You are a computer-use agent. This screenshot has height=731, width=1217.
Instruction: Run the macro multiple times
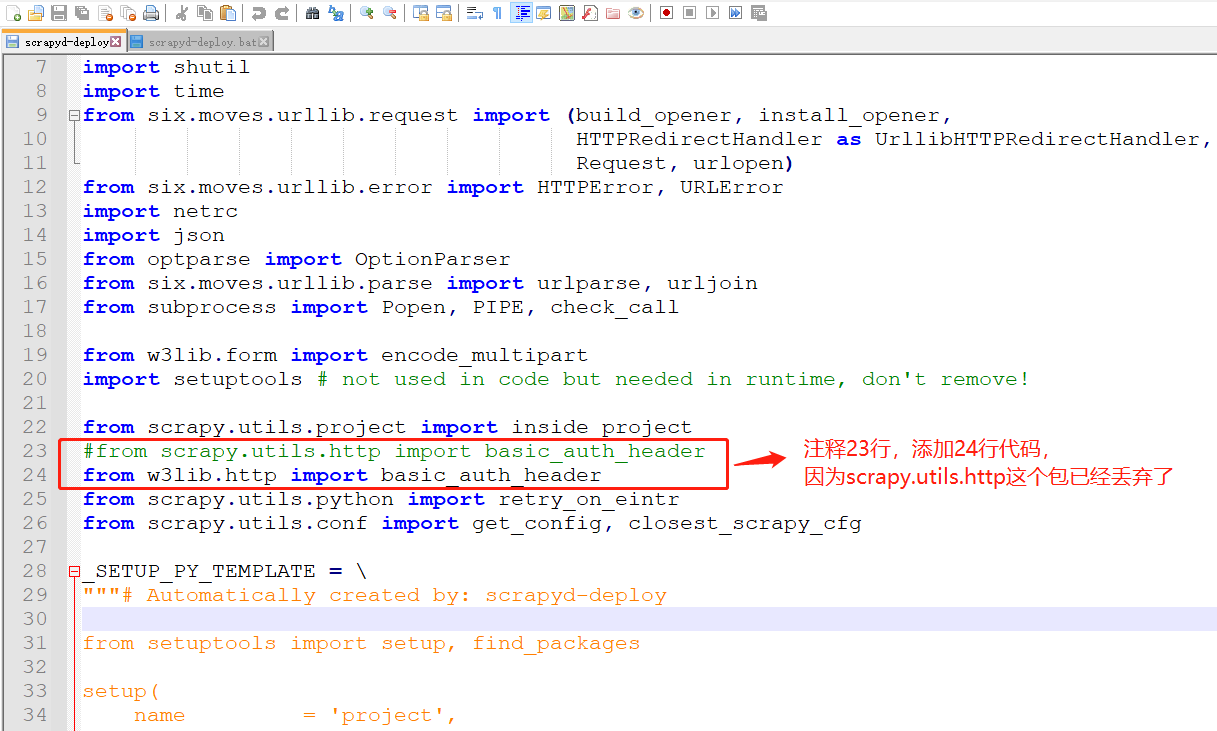pos(736,14)
